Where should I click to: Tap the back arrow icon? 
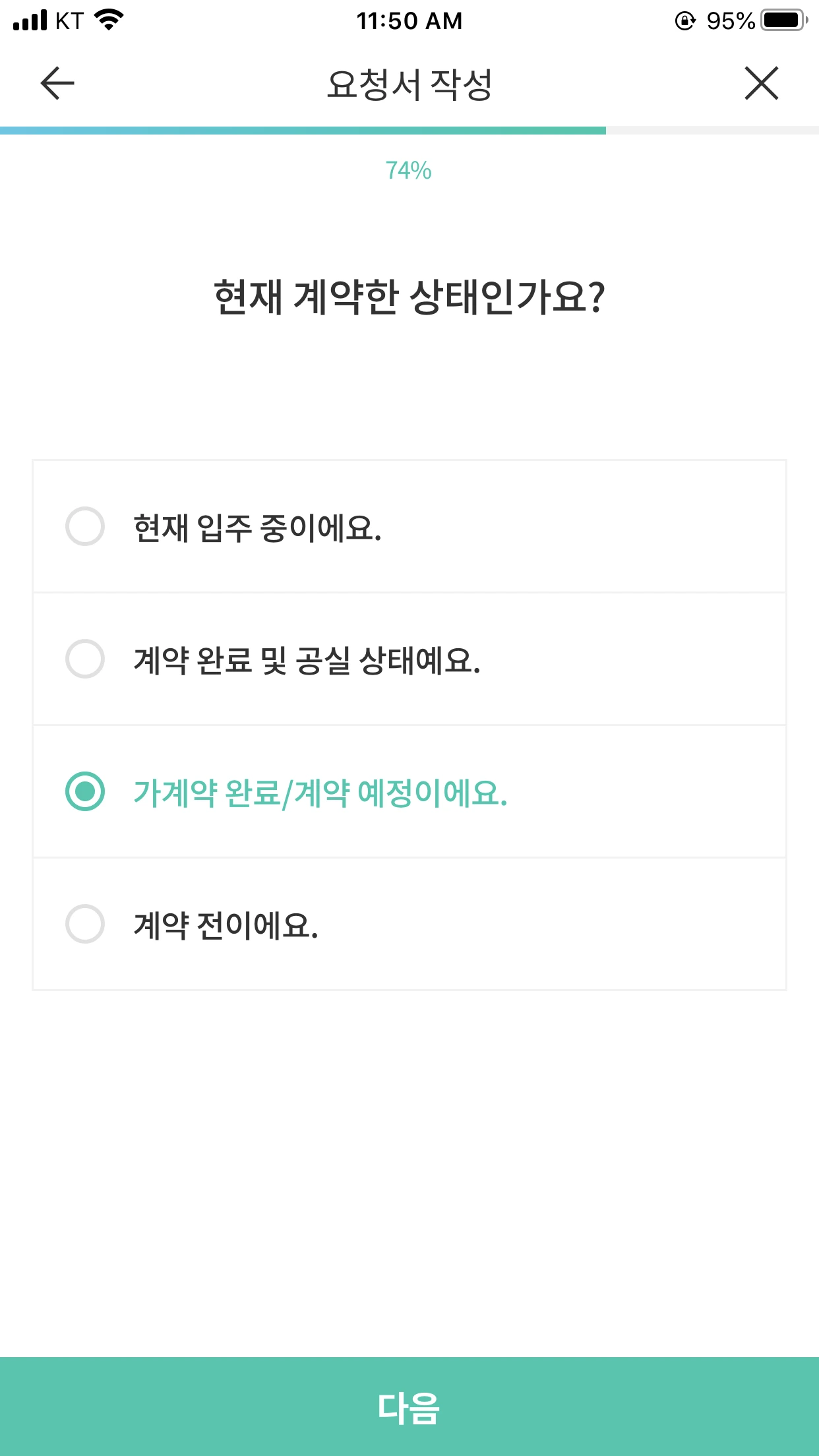pyautogui.click(x=57, y=84)
